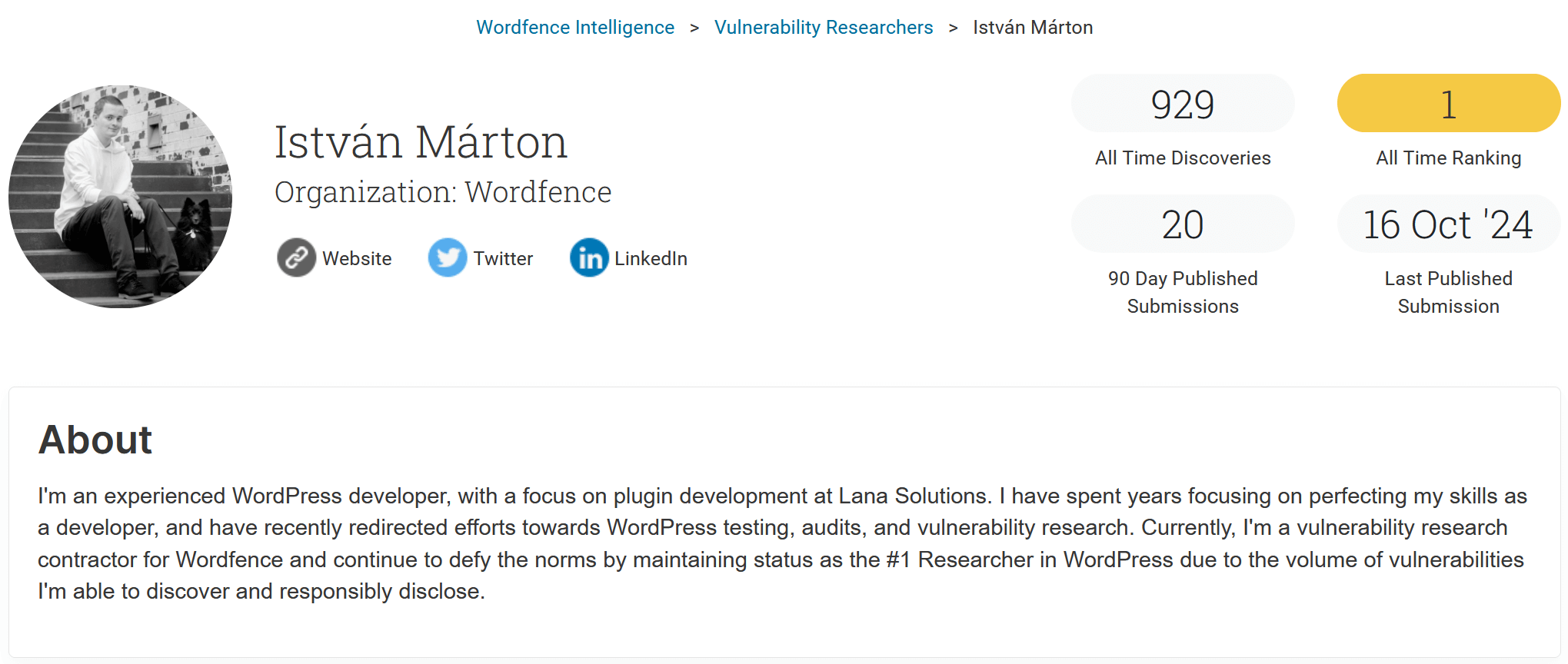The image size is (1568, 664).
Task: Click the round 'in' LinkedIn badge
Action: [589, 258]
